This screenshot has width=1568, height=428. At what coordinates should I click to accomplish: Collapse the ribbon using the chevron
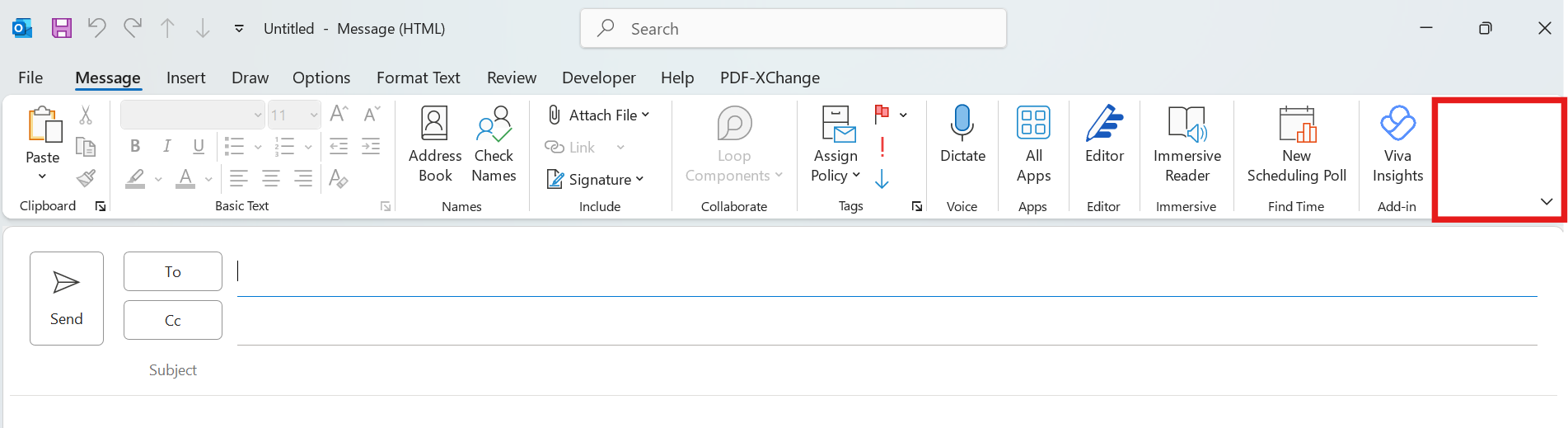pos(1547,202)
